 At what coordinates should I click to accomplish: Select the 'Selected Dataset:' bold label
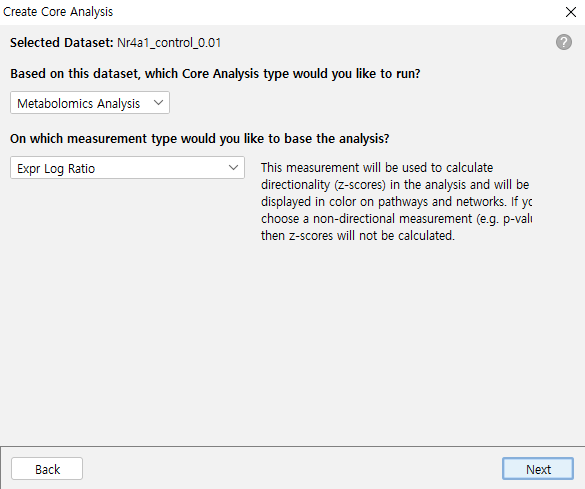[x=62, y=43]
